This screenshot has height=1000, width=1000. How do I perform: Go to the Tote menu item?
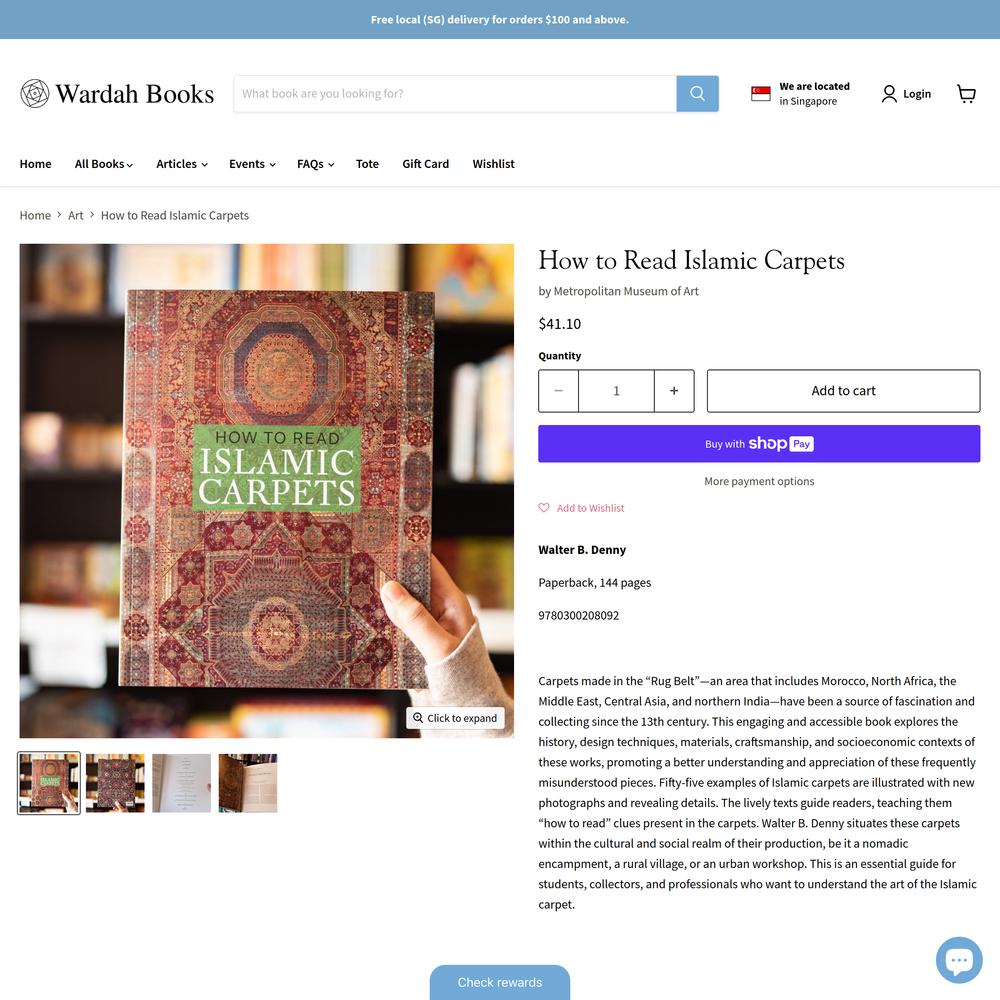(367, 164)
